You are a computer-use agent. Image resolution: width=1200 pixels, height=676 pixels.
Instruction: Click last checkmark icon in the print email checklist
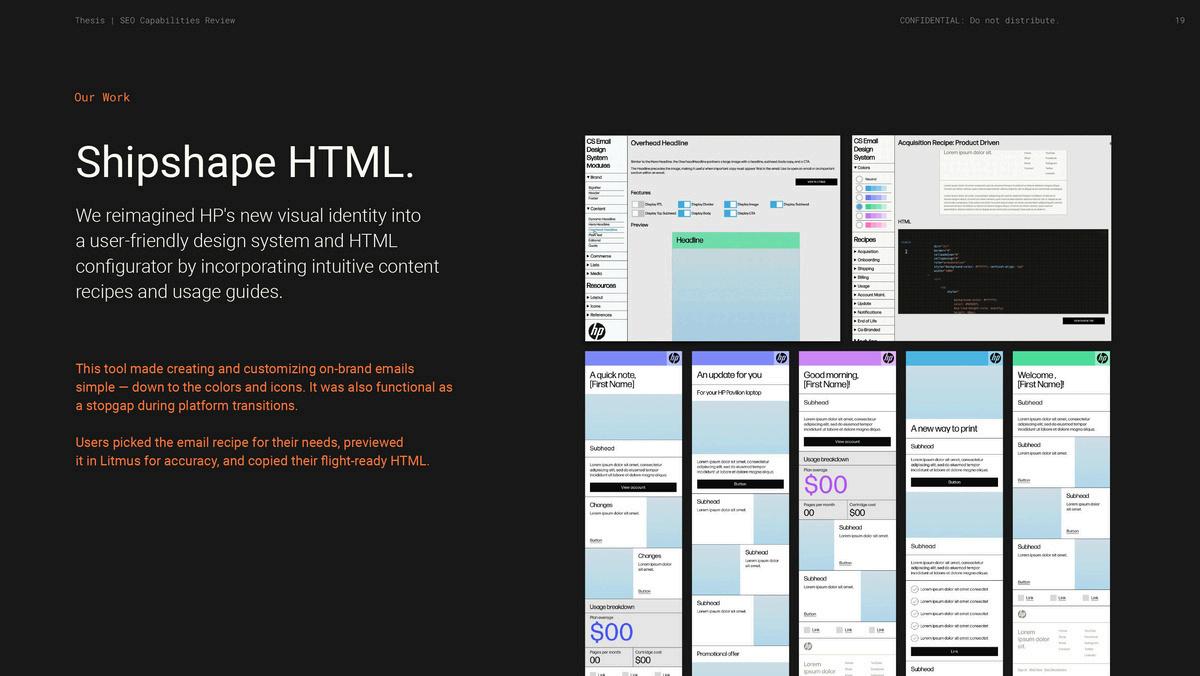pyautogui.click(x=915, y=638)
